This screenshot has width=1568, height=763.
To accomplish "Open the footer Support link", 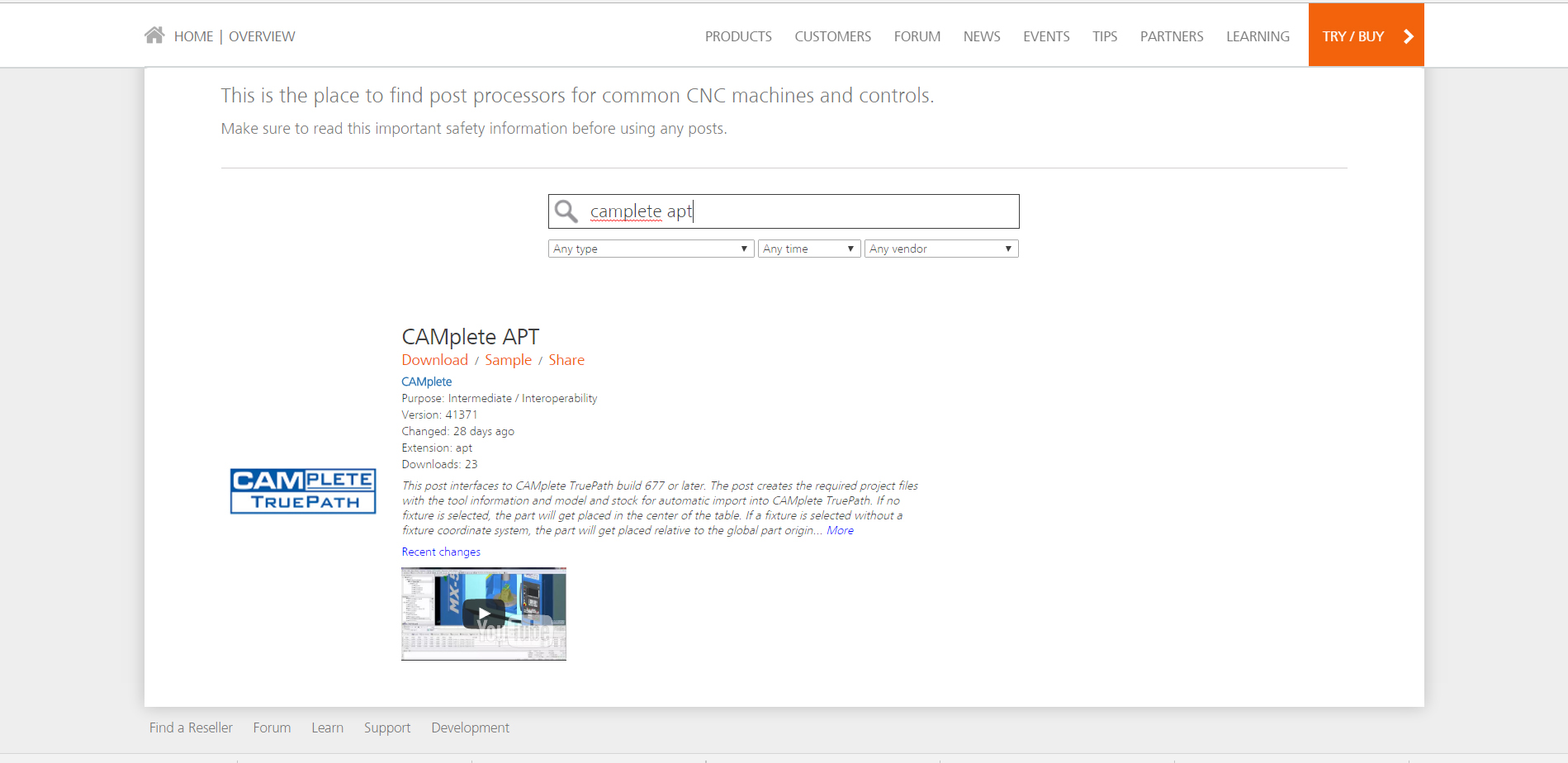I will (x=387, y=727).
